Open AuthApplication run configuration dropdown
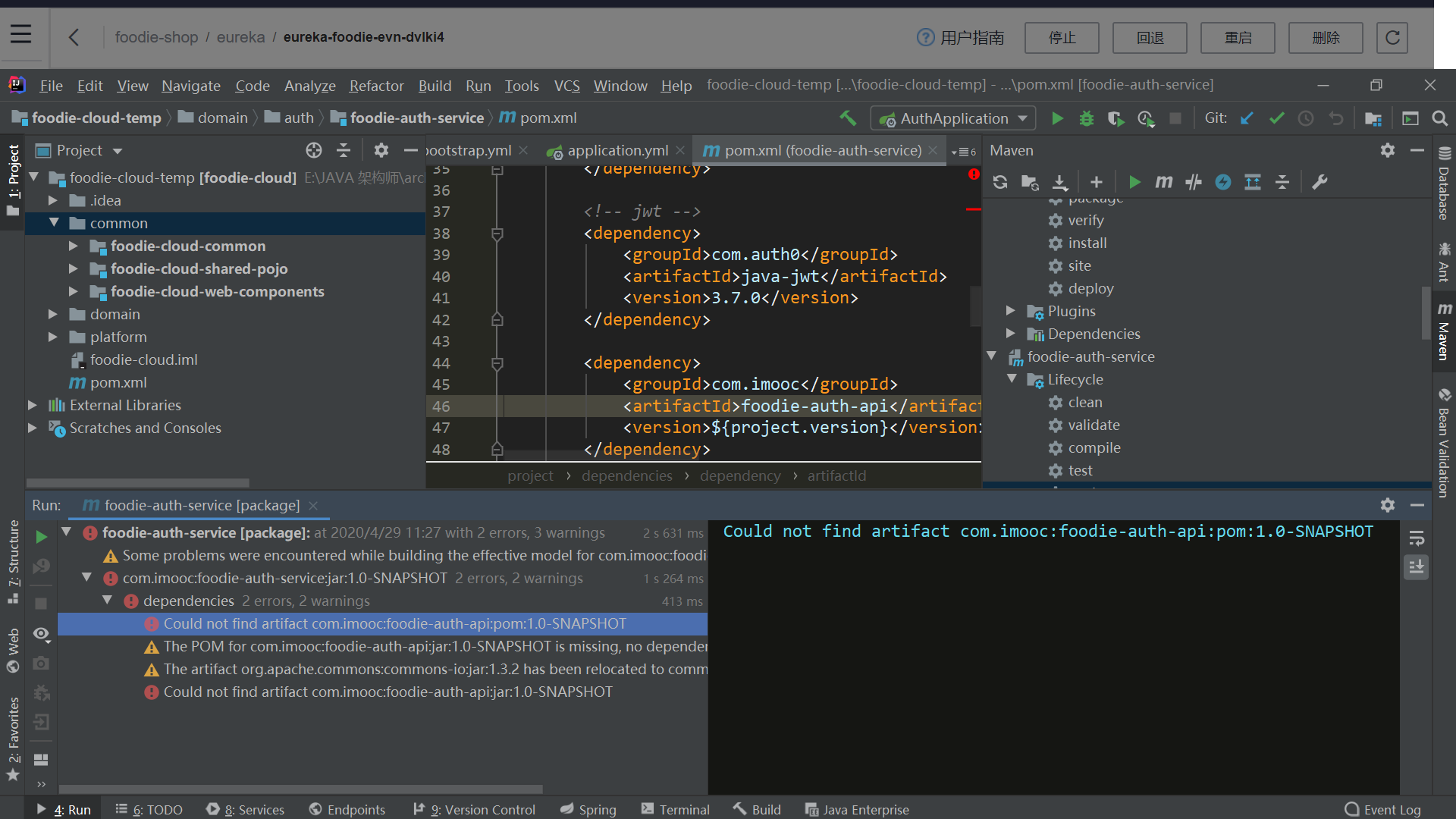The height and width of the screenshot is (819, 1456). point(953,118)
